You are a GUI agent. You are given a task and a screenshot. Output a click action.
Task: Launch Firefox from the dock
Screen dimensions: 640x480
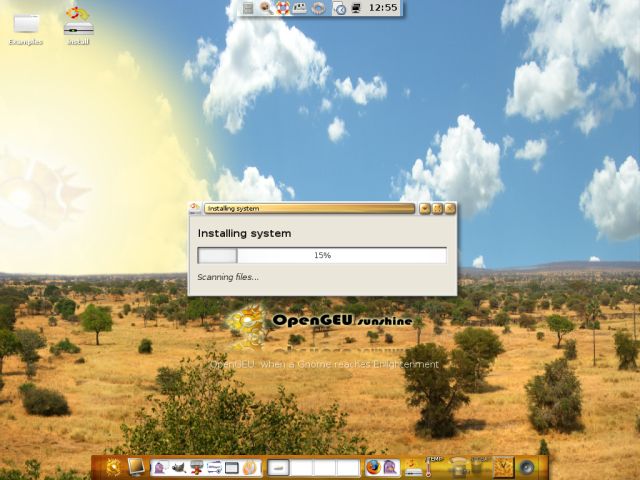coord(373,467)
